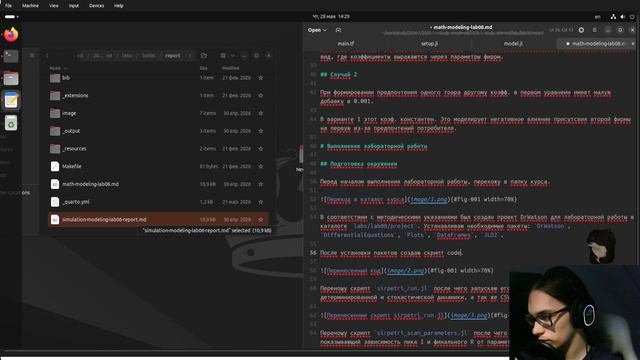
Task: Click the report path segment
Action: [173, 56]
